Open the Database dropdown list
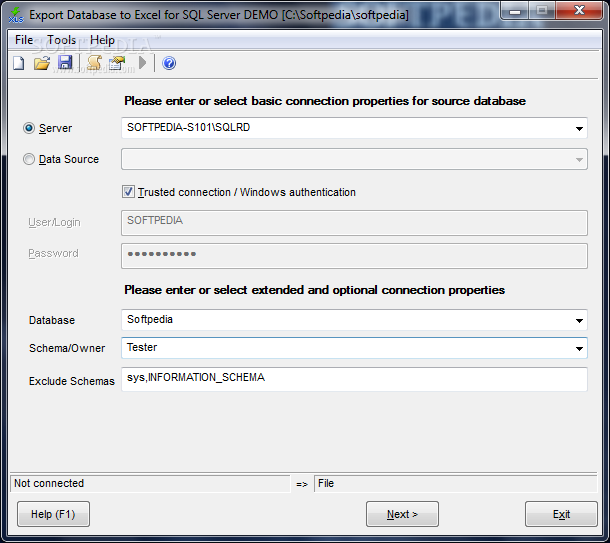Viewport: 610px width, 543px height. coord(579,321)
